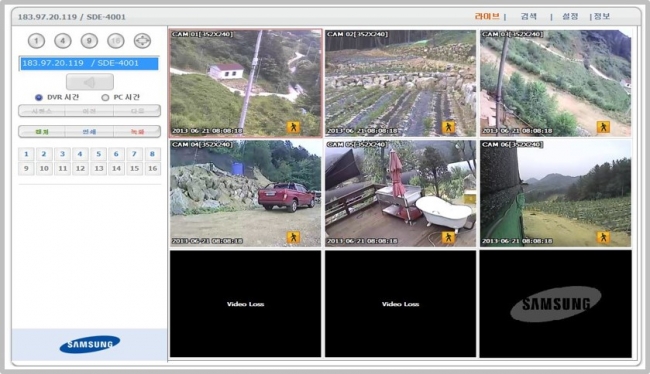
Task: Select the PC 시간 radio button
Action: (105, 97)
